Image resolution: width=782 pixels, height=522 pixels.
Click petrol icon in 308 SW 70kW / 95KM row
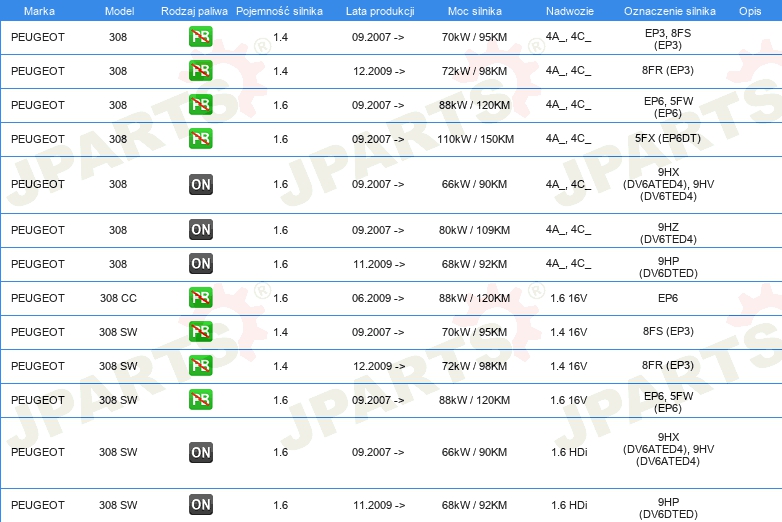pyautogui.click(x=200, y=332)
